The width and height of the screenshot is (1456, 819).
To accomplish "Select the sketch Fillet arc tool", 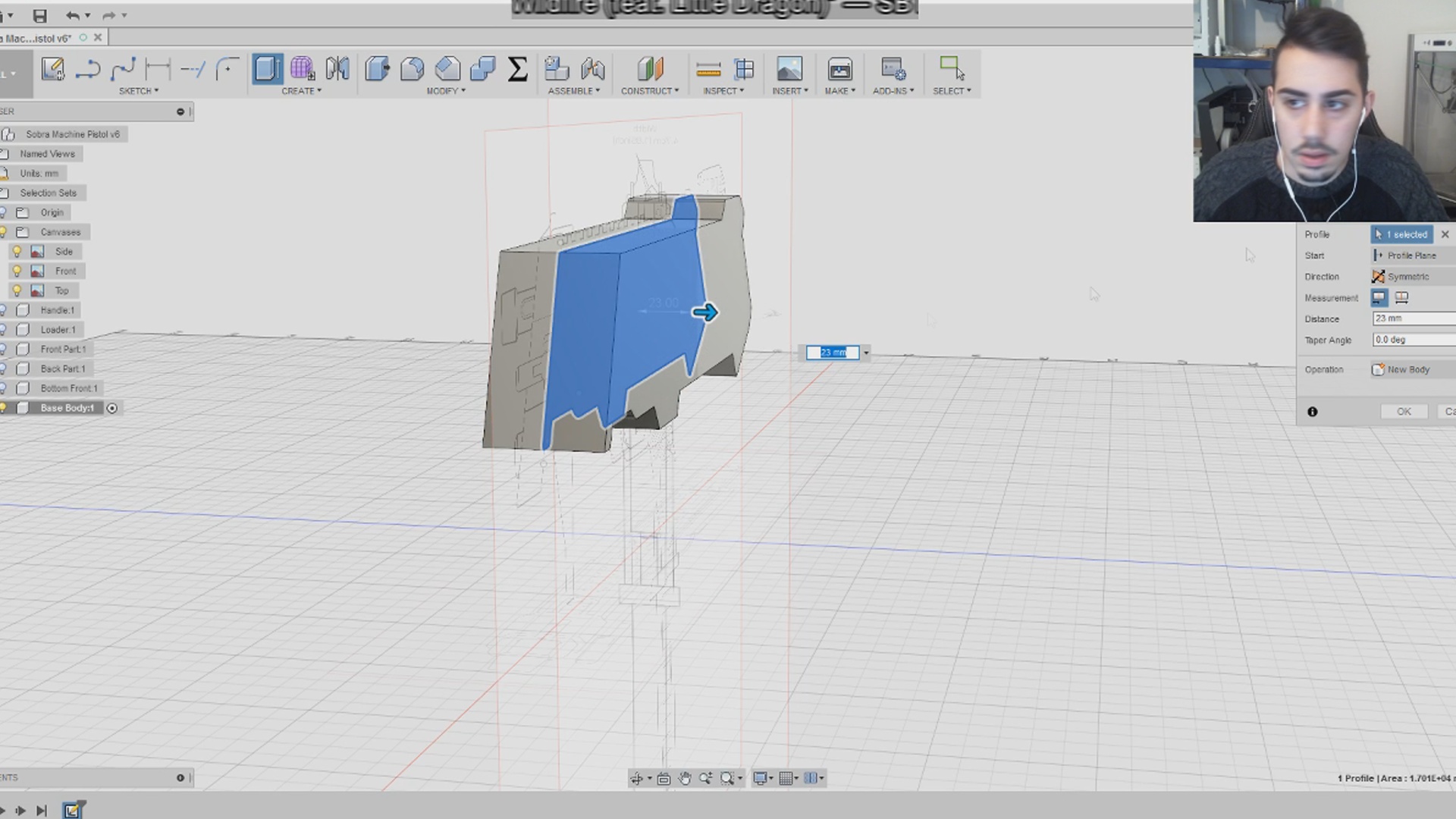I will pos(227,69).
